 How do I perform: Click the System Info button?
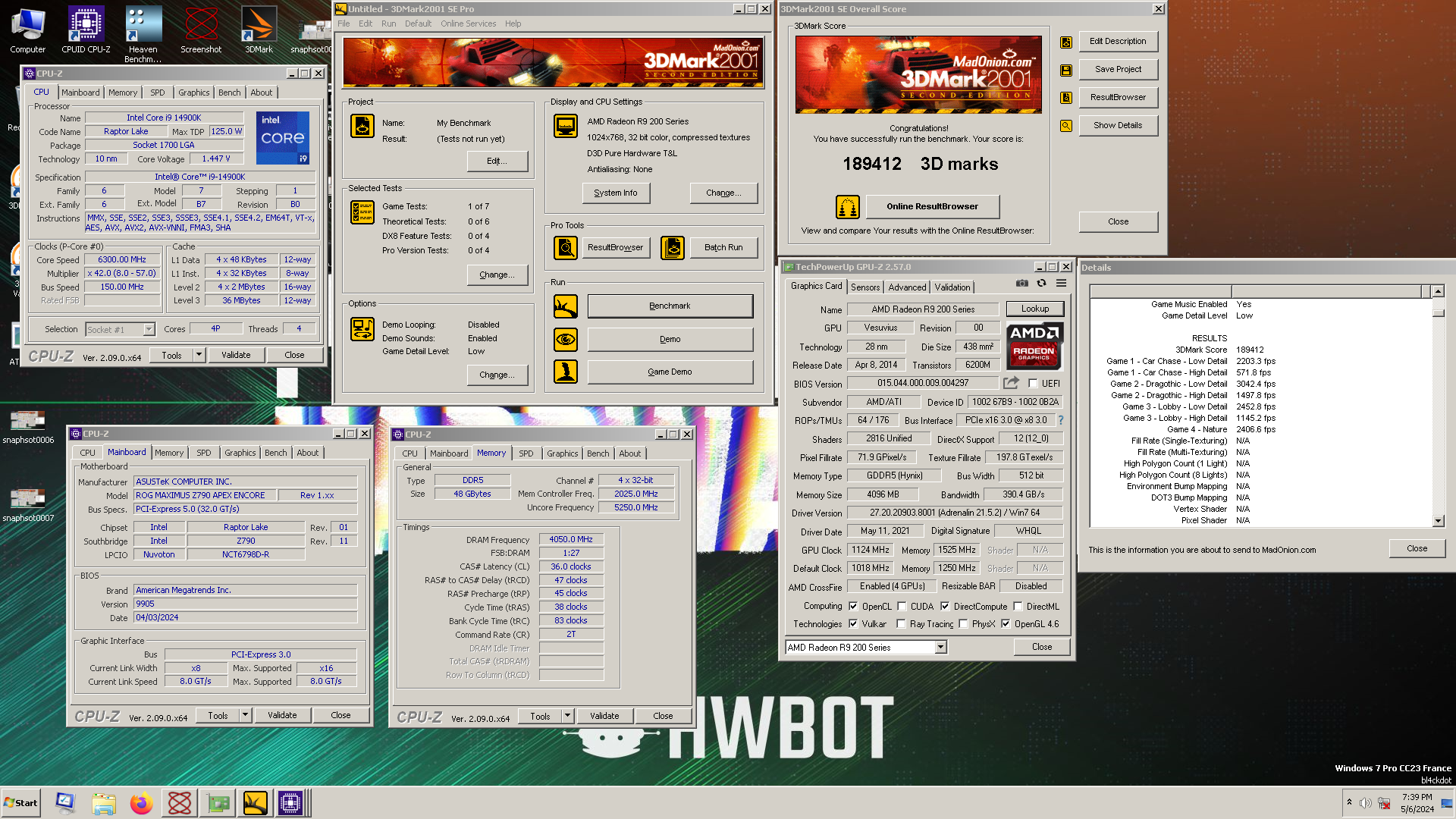click(615, 193)
